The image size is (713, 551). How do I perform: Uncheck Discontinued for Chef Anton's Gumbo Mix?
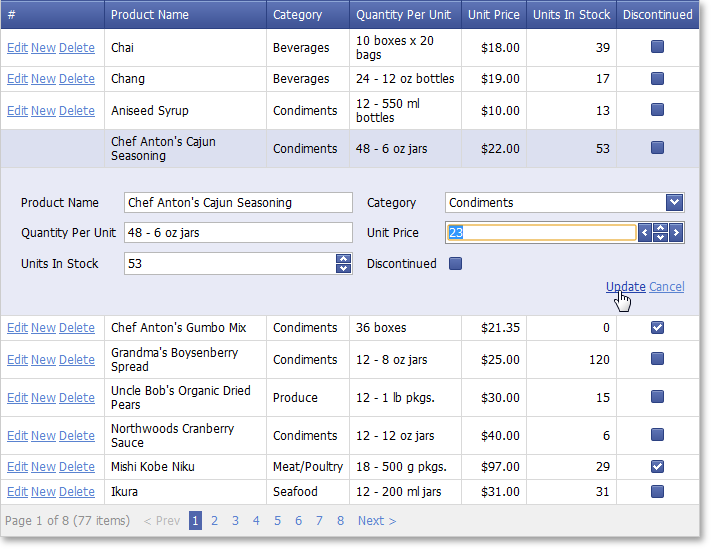click(657, 327)
